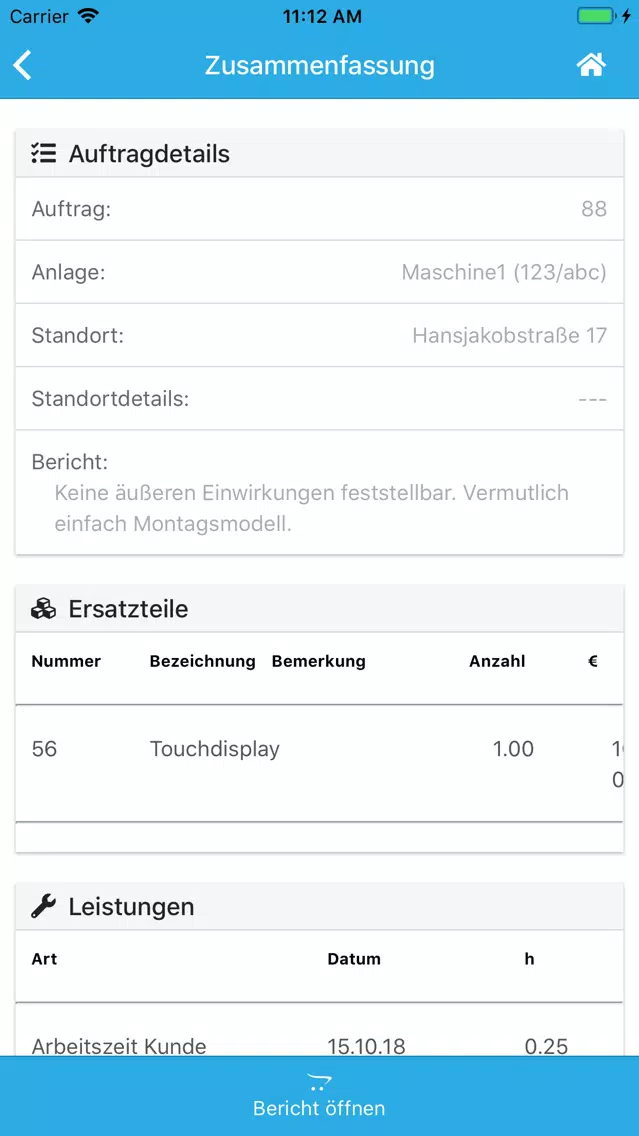Select the Auftrag row showing 88

click(x=320, y=209)
